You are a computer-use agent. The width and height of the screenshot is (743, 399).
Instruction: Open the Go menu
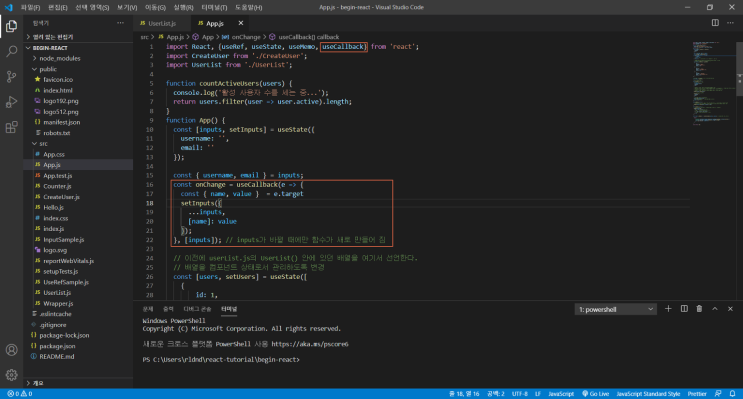[x=155, y=8]
